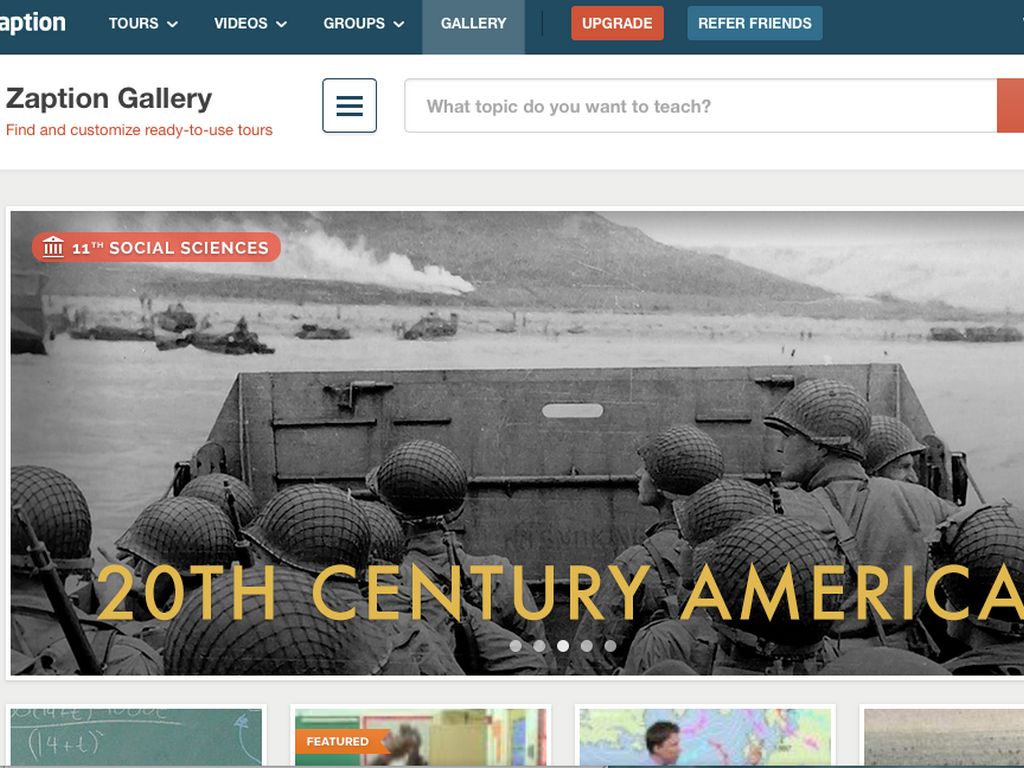This screenshot has width=1024, height=768.
Task: Select the second carousel dot
Action: [539, 646]
